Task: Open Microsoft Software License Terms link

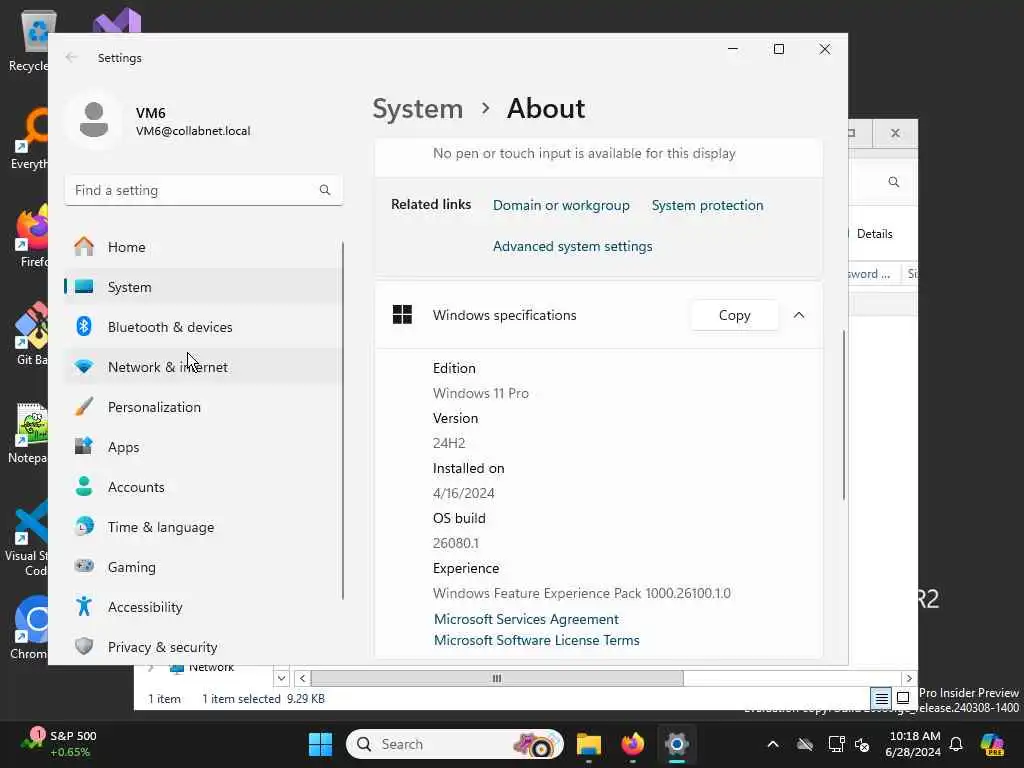Action: coord(536,640)
